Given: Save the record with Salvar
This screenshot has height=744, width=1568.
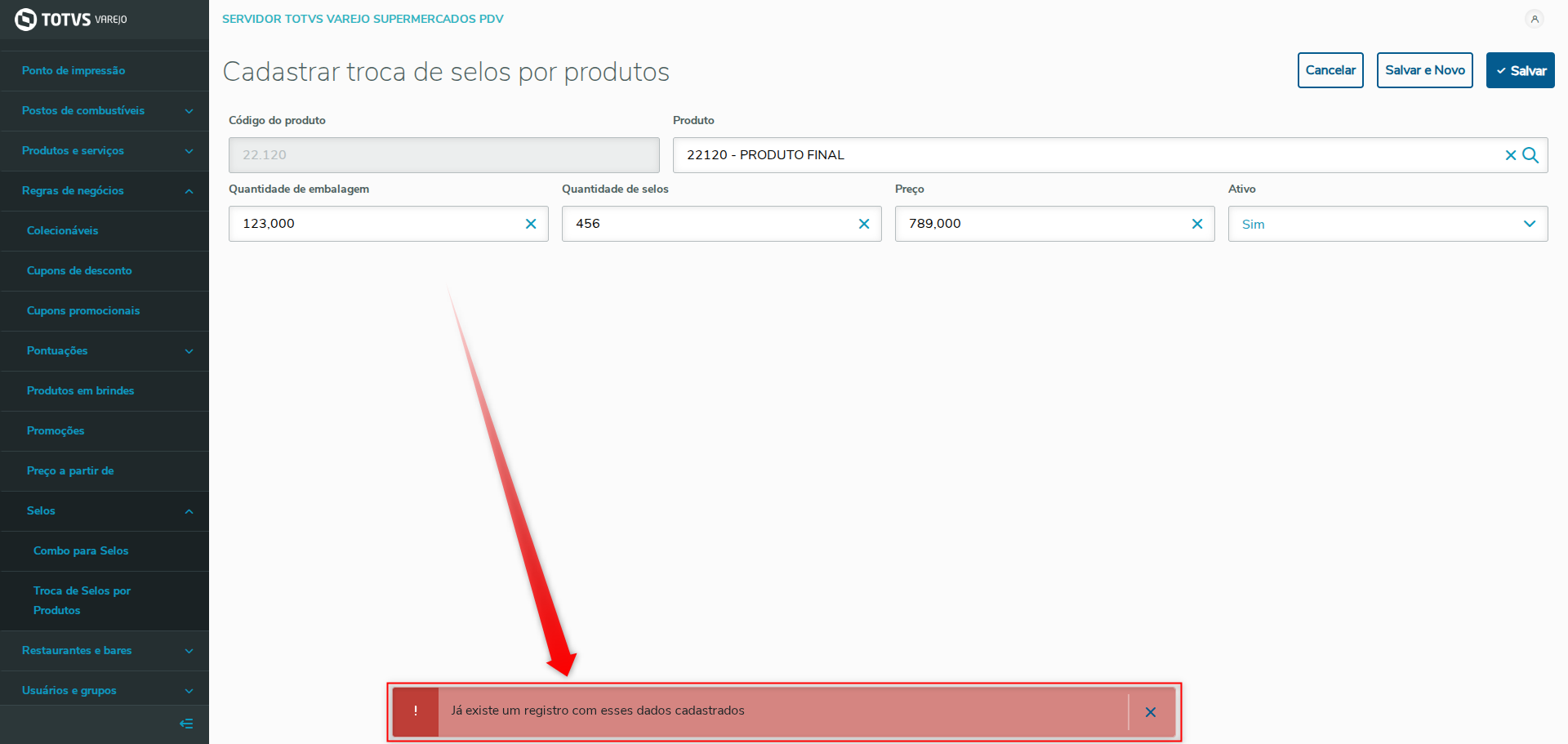Looking at the screenshot, I should click(x=1520, y=70).
